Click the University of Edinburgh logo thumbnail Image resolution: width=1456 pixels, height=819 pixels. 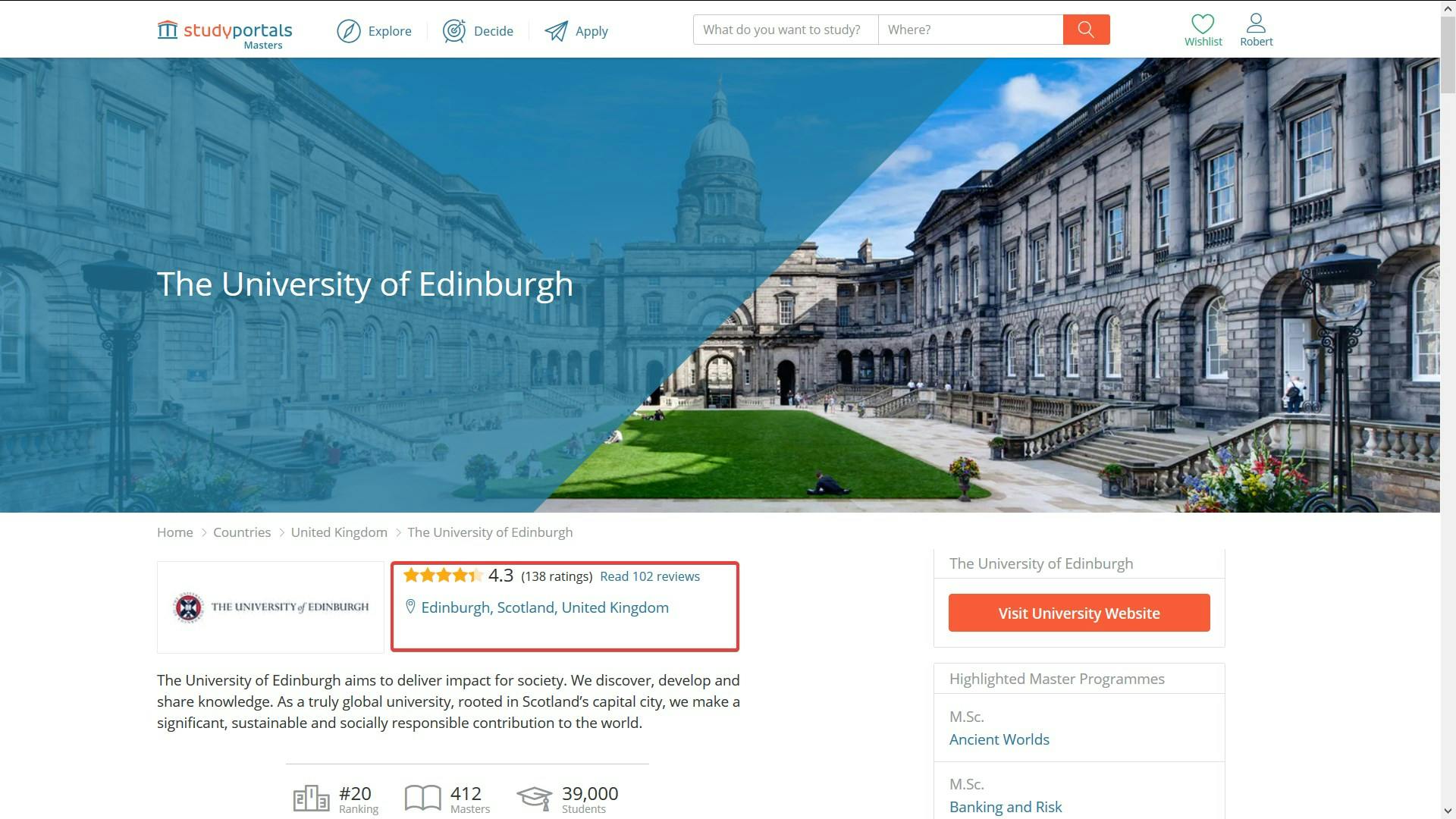click(271, 607)
